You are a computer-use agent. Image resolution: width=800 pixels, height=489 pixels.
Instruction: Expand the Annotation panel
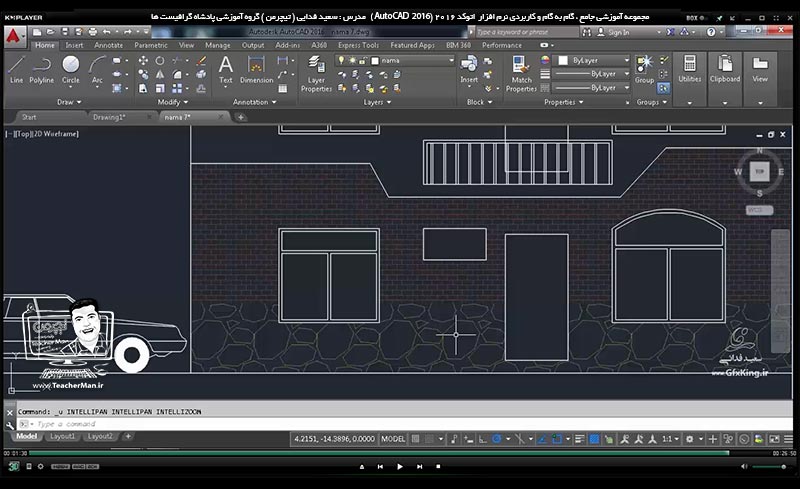coord(255,102)
